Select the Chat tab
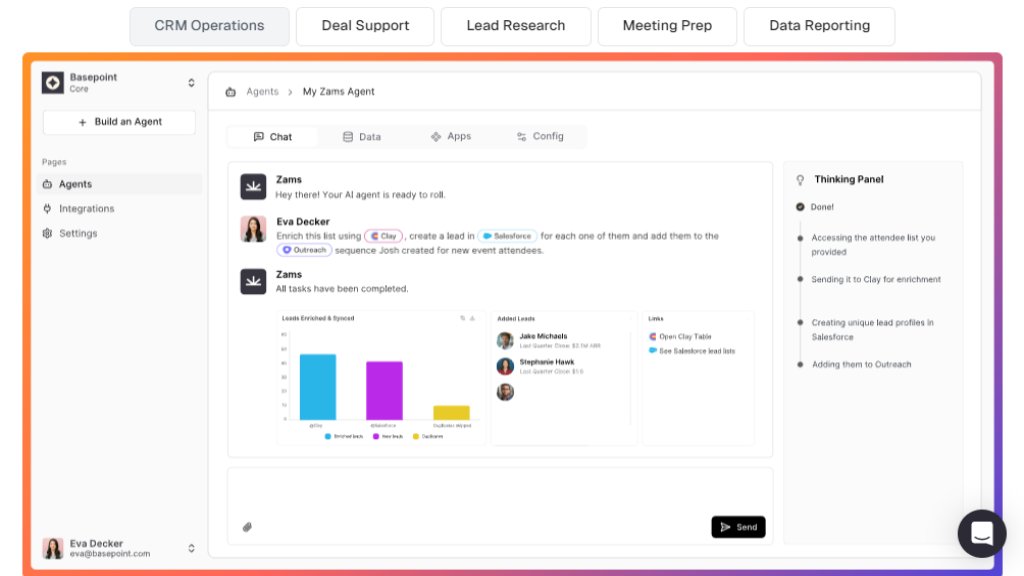1024x576 pixels. tap(272, 136)
